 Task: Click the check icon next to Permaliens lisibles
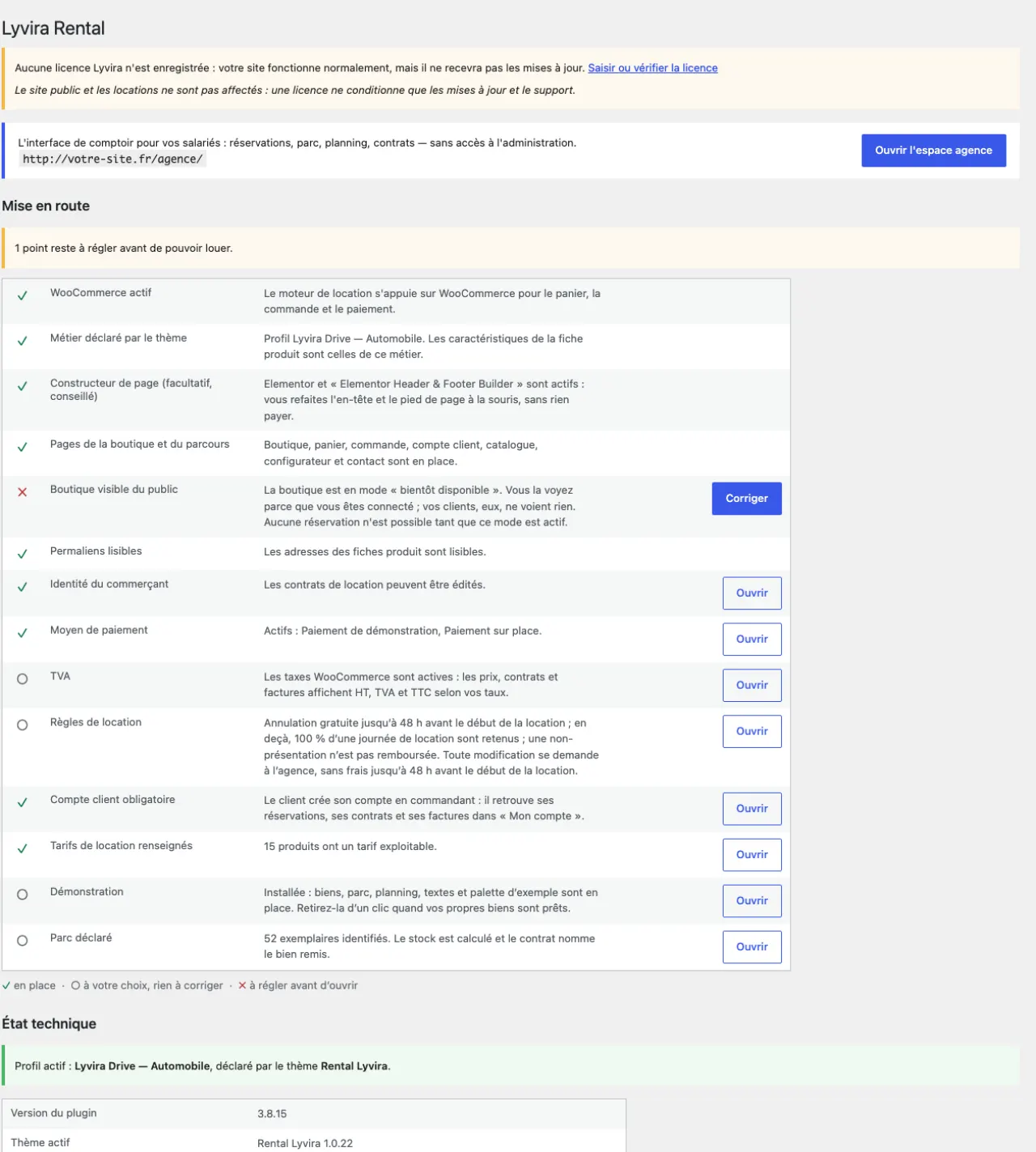click(23, 554)
